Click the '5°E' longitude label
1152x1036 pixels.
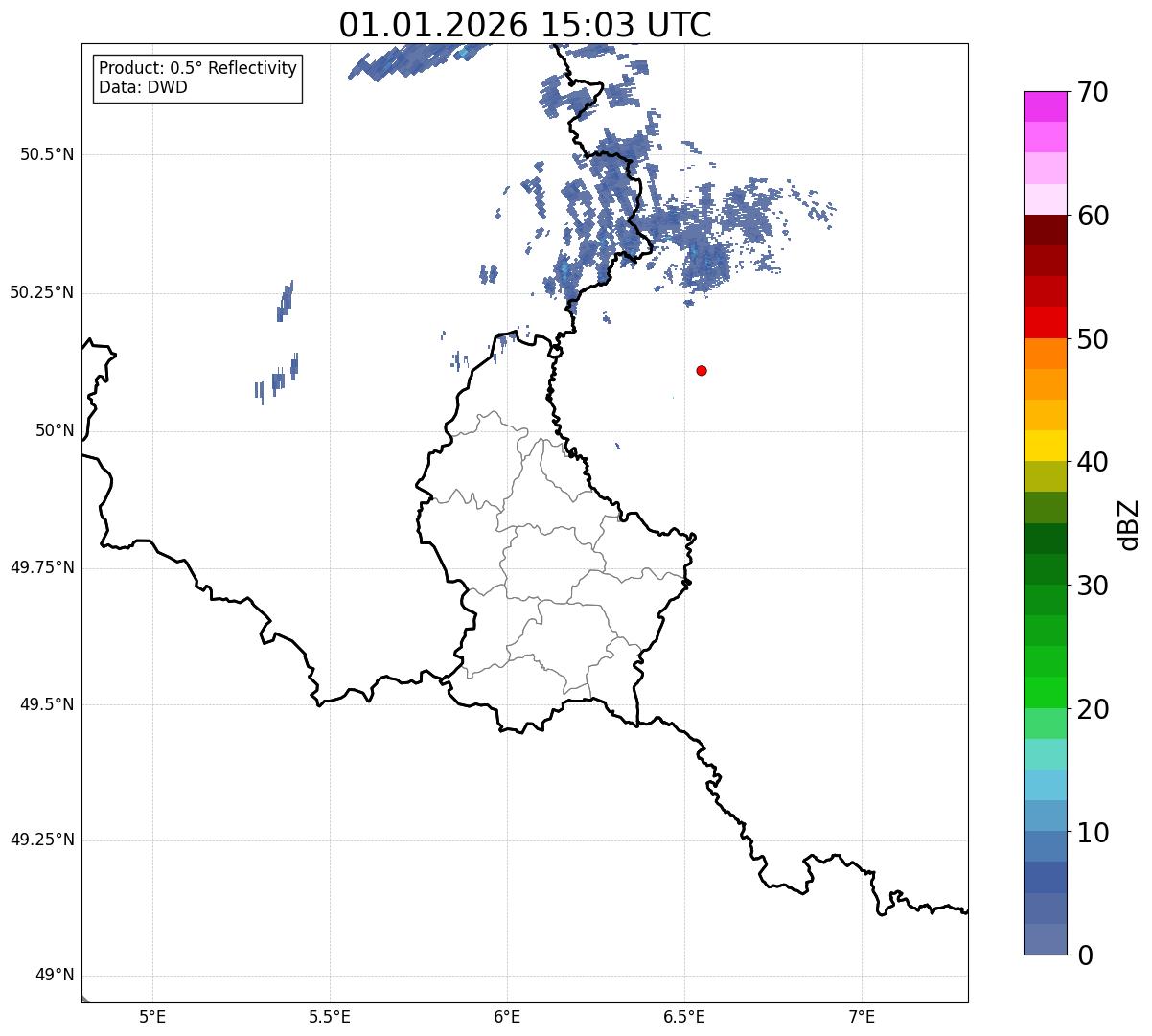pos(152,1016)
